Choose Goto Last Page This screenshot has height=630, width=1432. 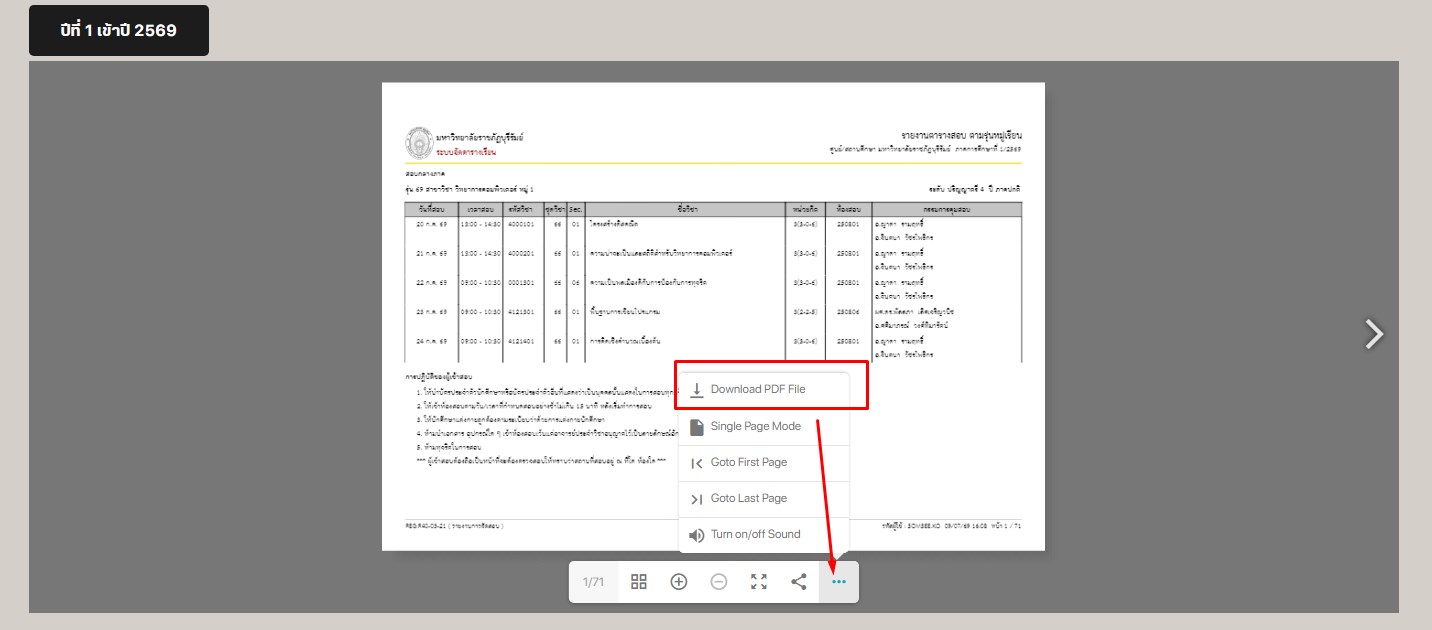point(764,498)
